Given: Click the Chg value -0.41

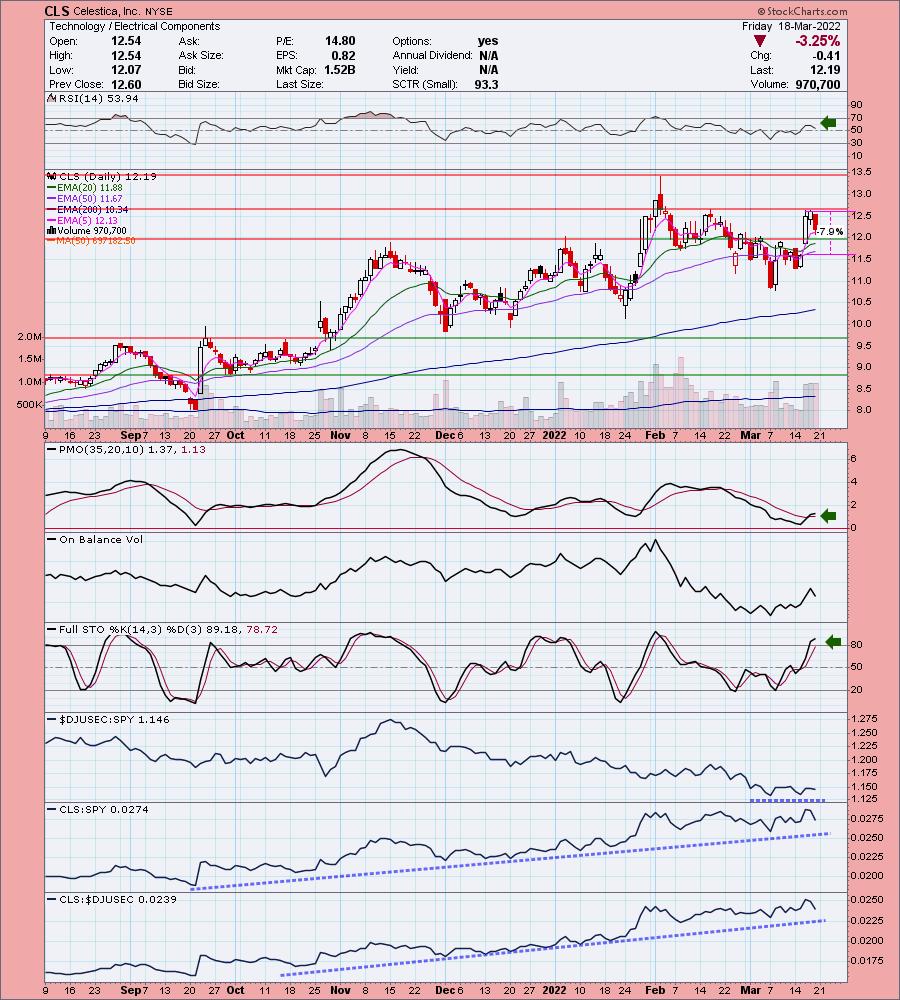Looking at the screenshot, I should tap(827, 55).
